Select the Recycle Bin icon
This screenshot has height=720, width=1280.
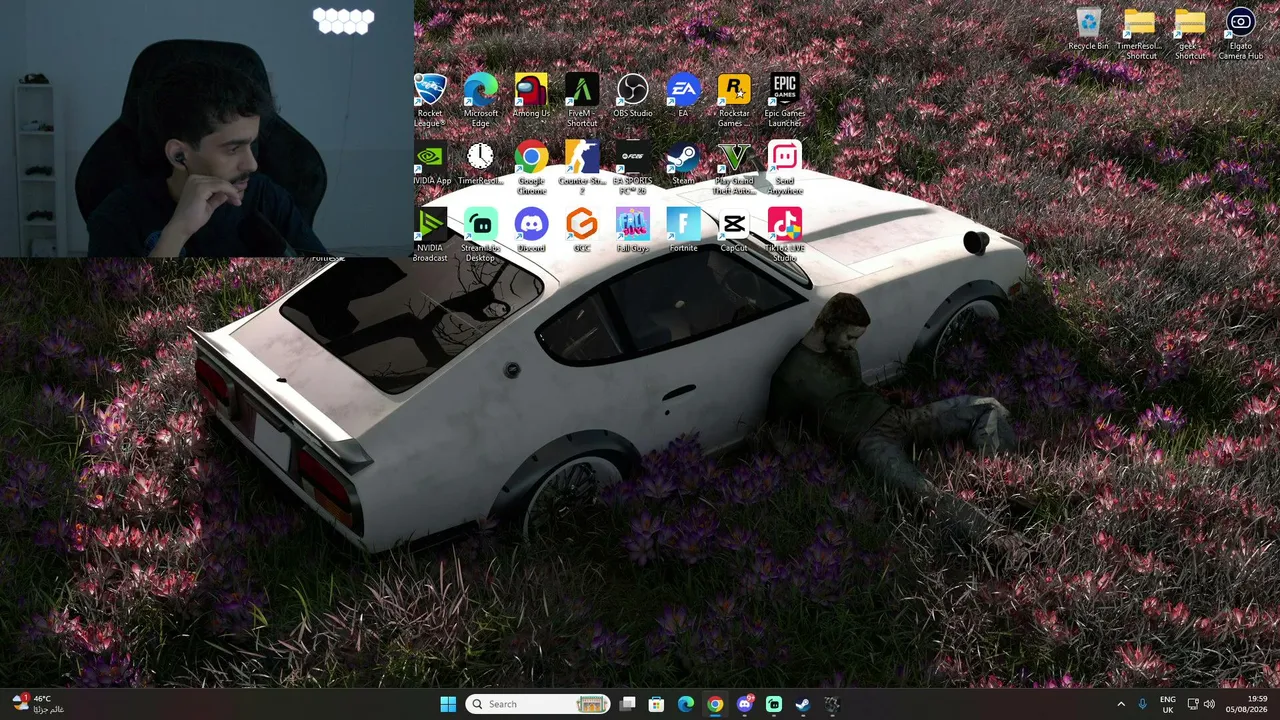pyautogui.click(x=1088, y=29)
